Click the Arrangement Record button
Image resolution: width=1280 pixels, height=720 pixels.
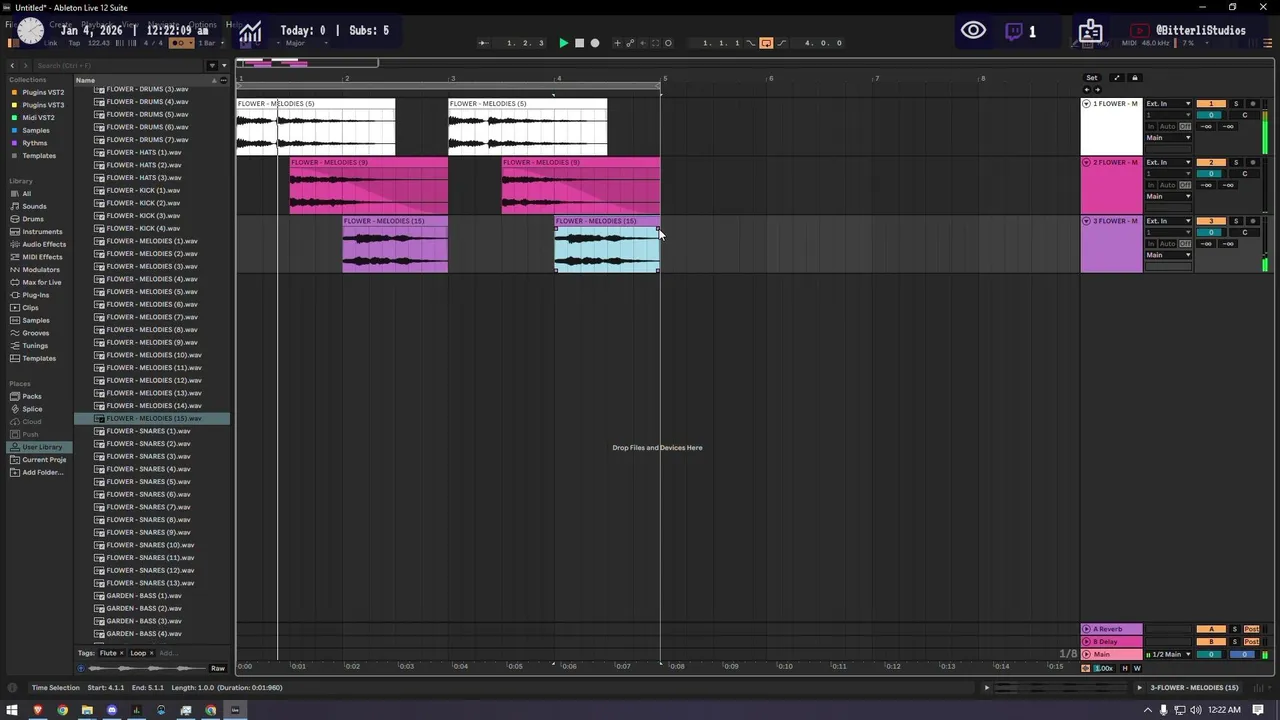click(595, 43)
